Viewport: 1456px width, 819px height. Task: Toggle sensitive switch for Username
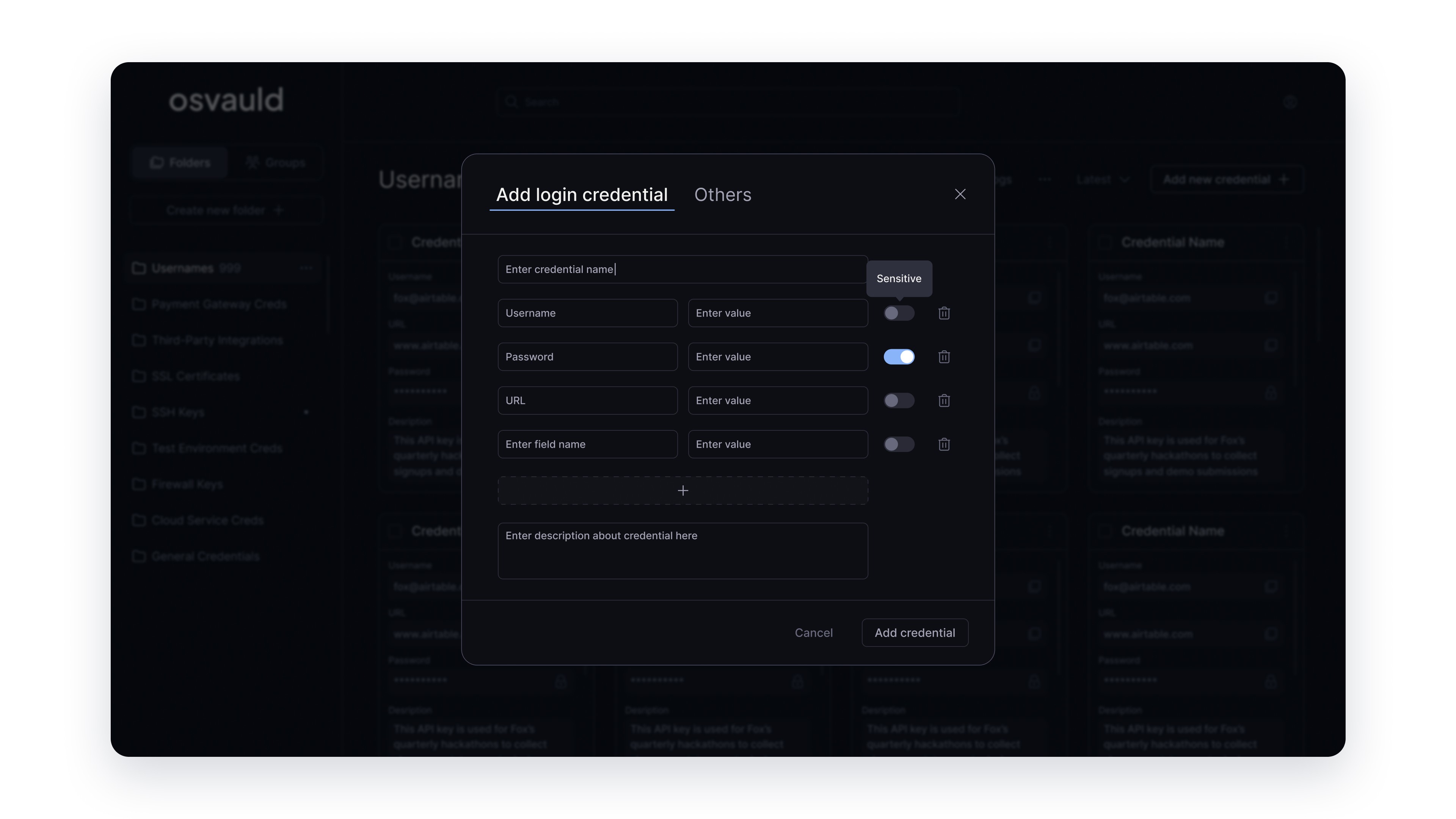coord(899,313)
